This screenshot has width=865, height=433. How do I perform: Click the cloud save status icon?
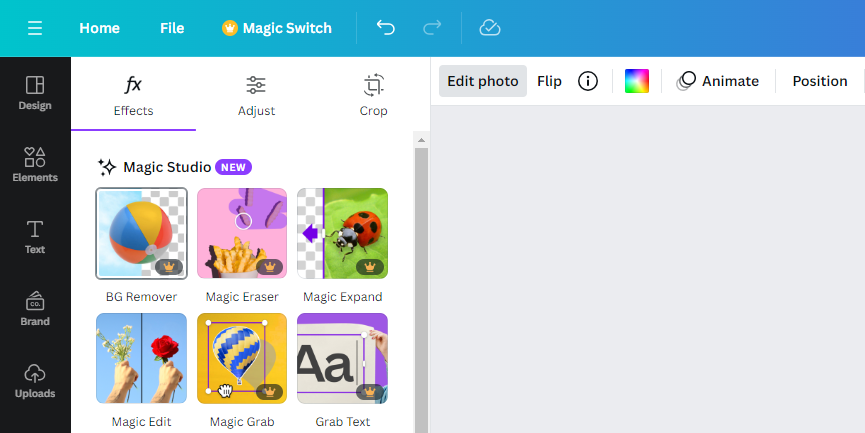[490, 28]
